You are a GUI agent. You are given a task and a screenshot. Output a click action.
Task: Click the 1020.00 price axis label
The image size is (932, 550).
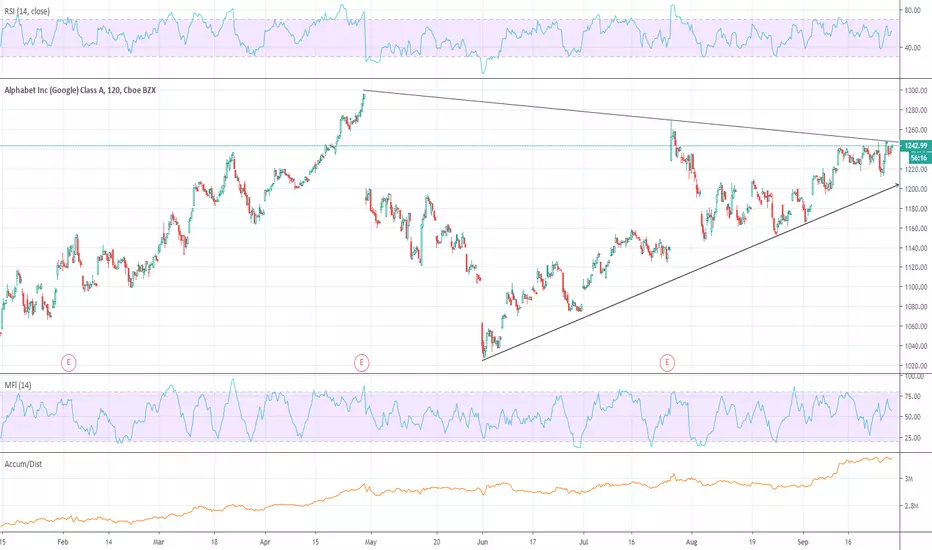point(916,366)
